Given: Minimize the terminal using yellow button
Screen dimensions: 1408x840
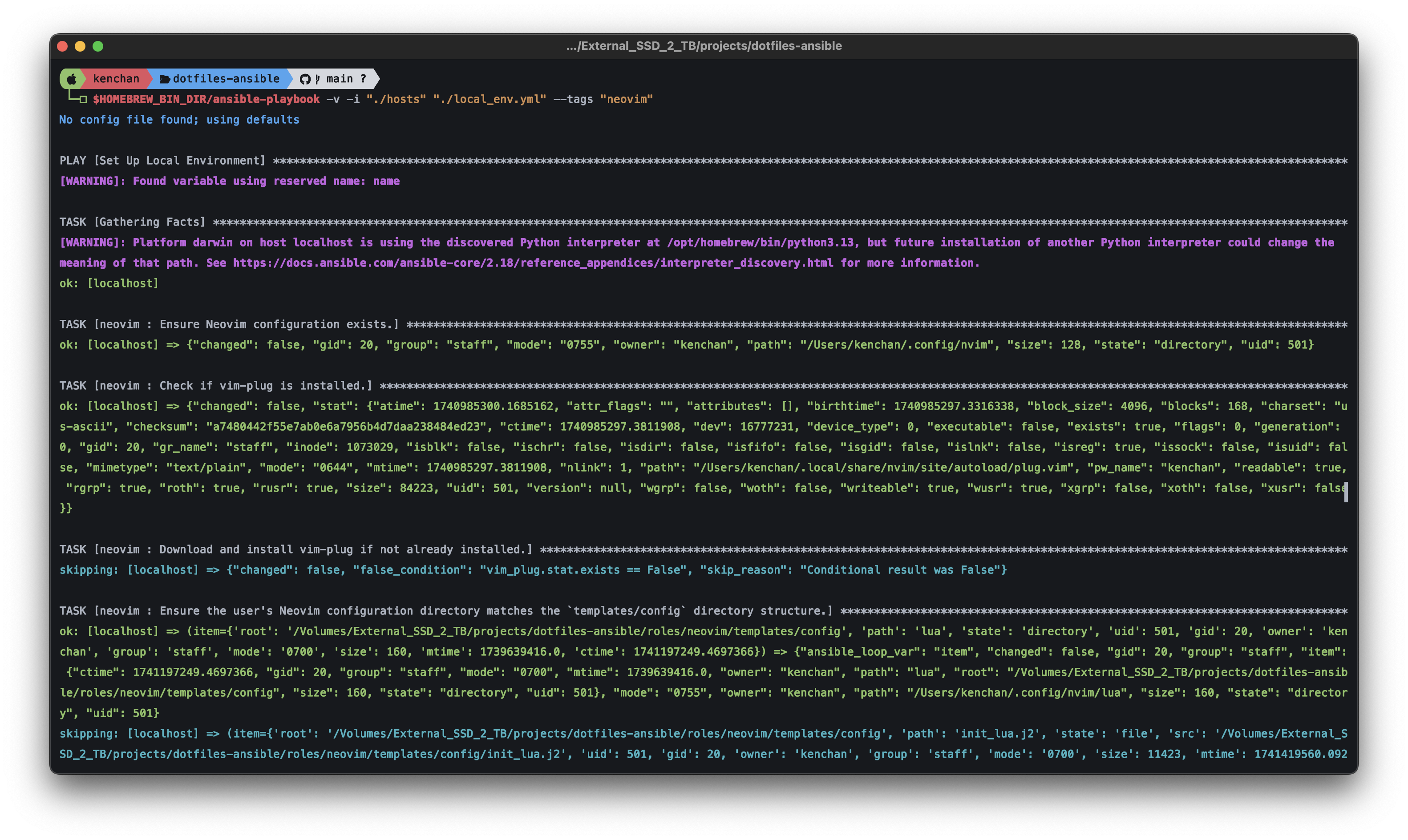Looking at the screenshot, I should click(x=81, y=46).
